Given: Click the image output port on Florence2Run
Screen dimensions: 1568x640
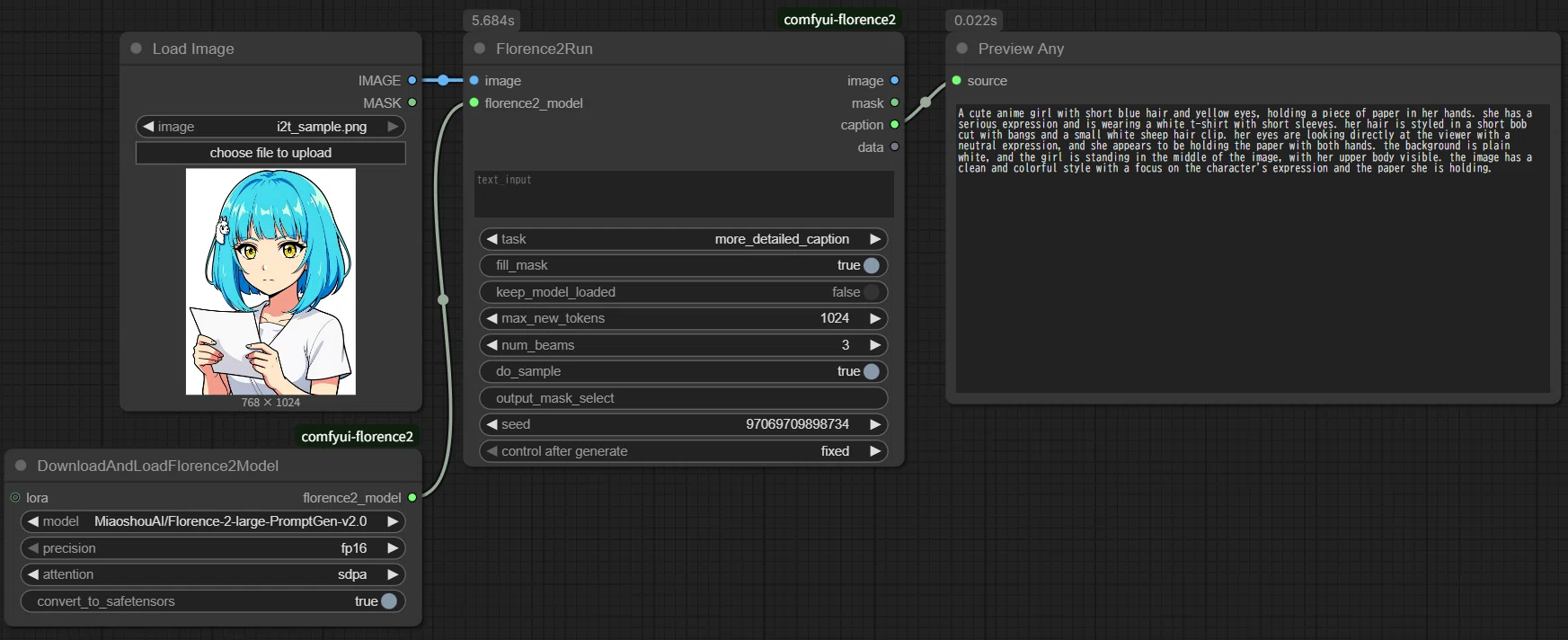Looking at the screenshot, I should click(x=894, y=80).
